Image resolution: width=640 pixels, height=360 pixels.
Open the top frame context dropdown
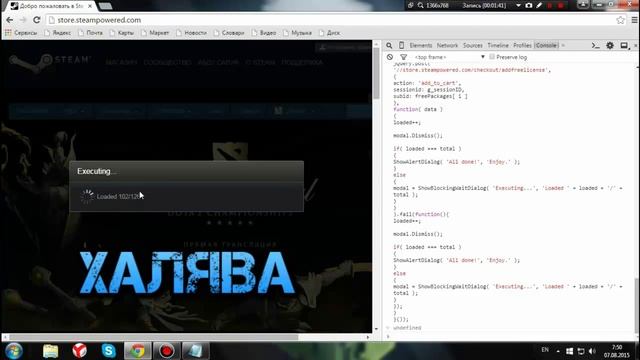point(449,57)
